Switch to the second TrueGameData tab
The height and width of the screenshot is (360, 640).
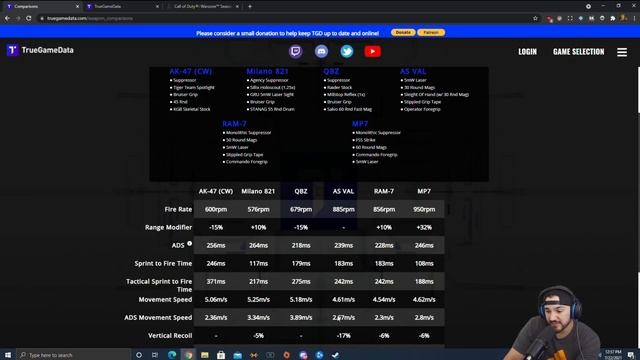122,7
